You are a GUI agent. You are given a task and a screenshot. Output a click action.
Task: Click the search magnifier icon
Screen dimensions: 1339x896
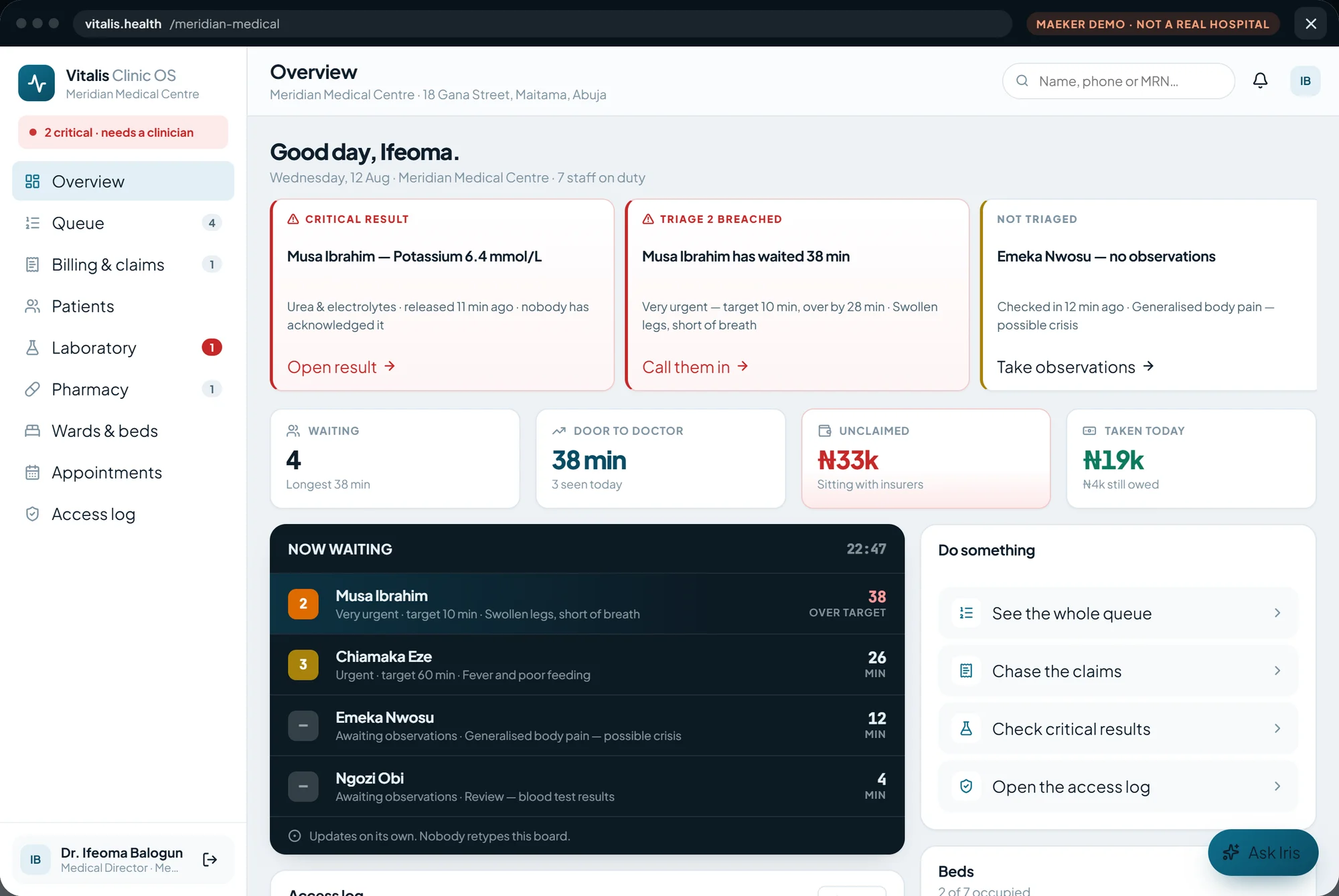[1022, 81]
